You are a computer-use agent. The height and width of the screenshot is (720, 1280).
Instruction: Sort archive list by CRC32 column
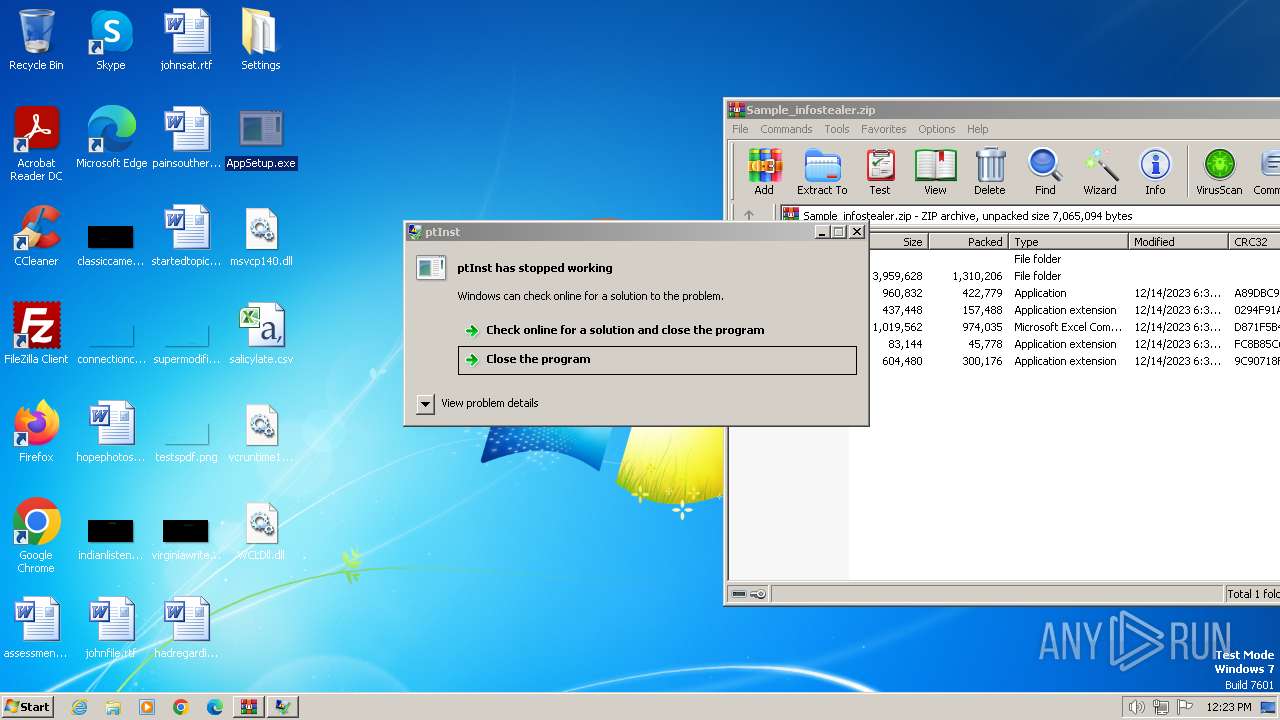tap(1254, 242)
